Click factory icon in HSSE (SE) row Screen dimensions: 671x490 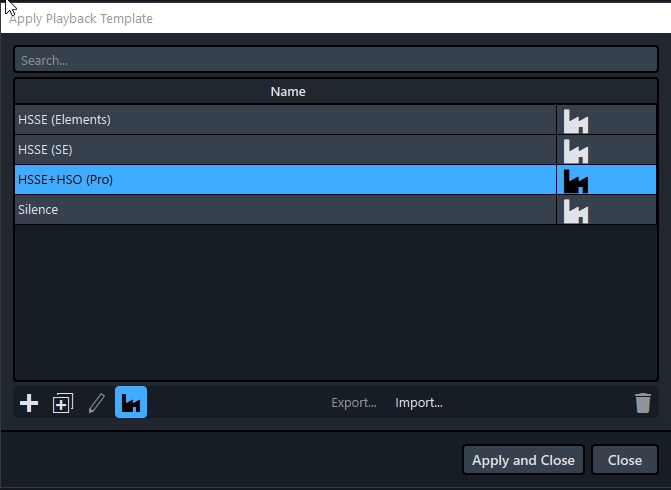coord(576,151)
